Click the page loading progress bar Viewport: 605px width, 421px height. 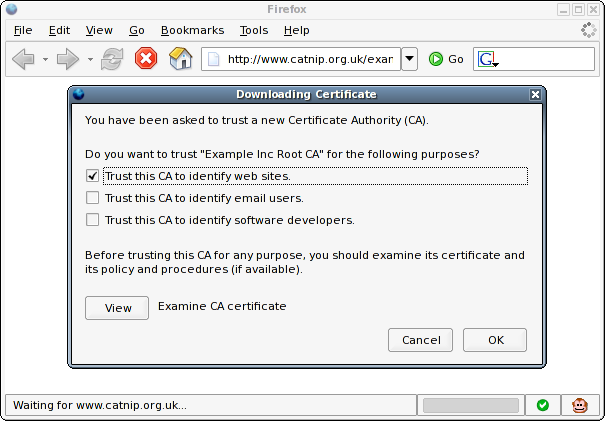(471, 405)
